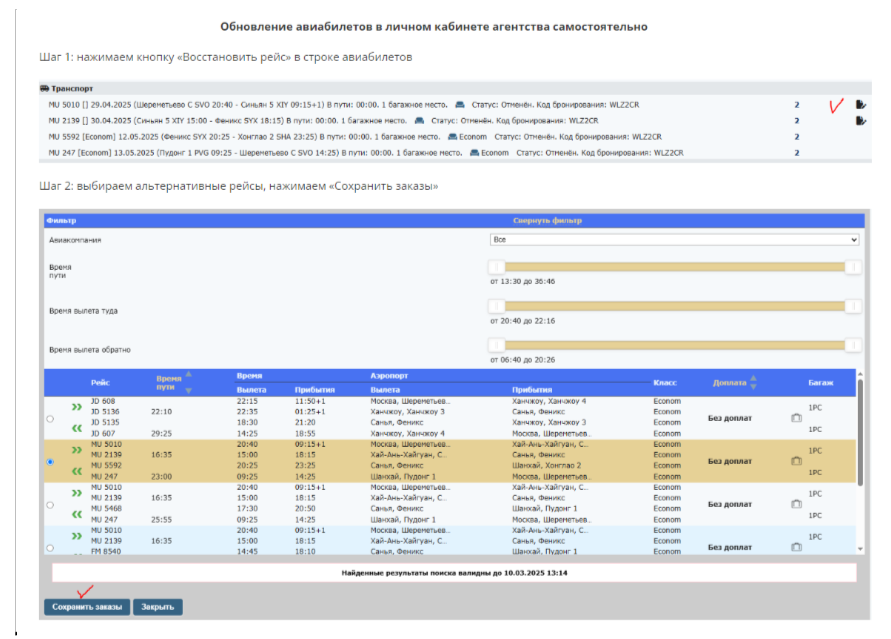The height and width of the screenshot is (639, 891).
Task: Select the JD 608 itinerary radio button
Action: [50, 418]
